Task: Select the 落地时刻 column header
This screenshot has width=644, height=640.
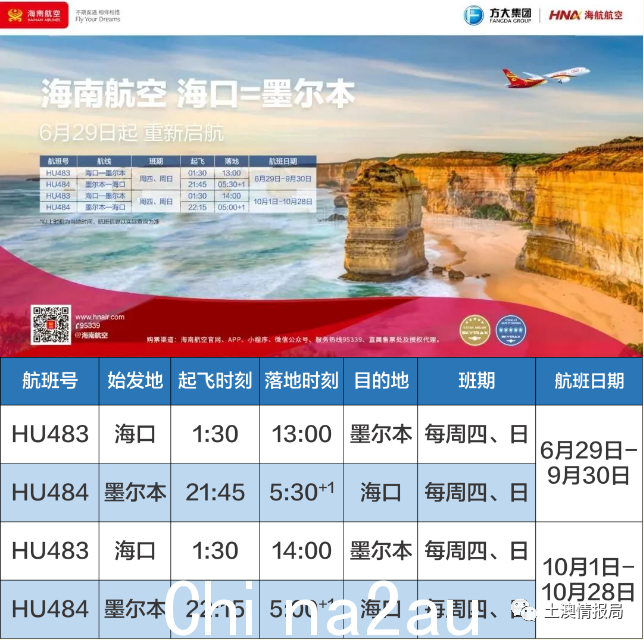Action: [x=301, y=381]
